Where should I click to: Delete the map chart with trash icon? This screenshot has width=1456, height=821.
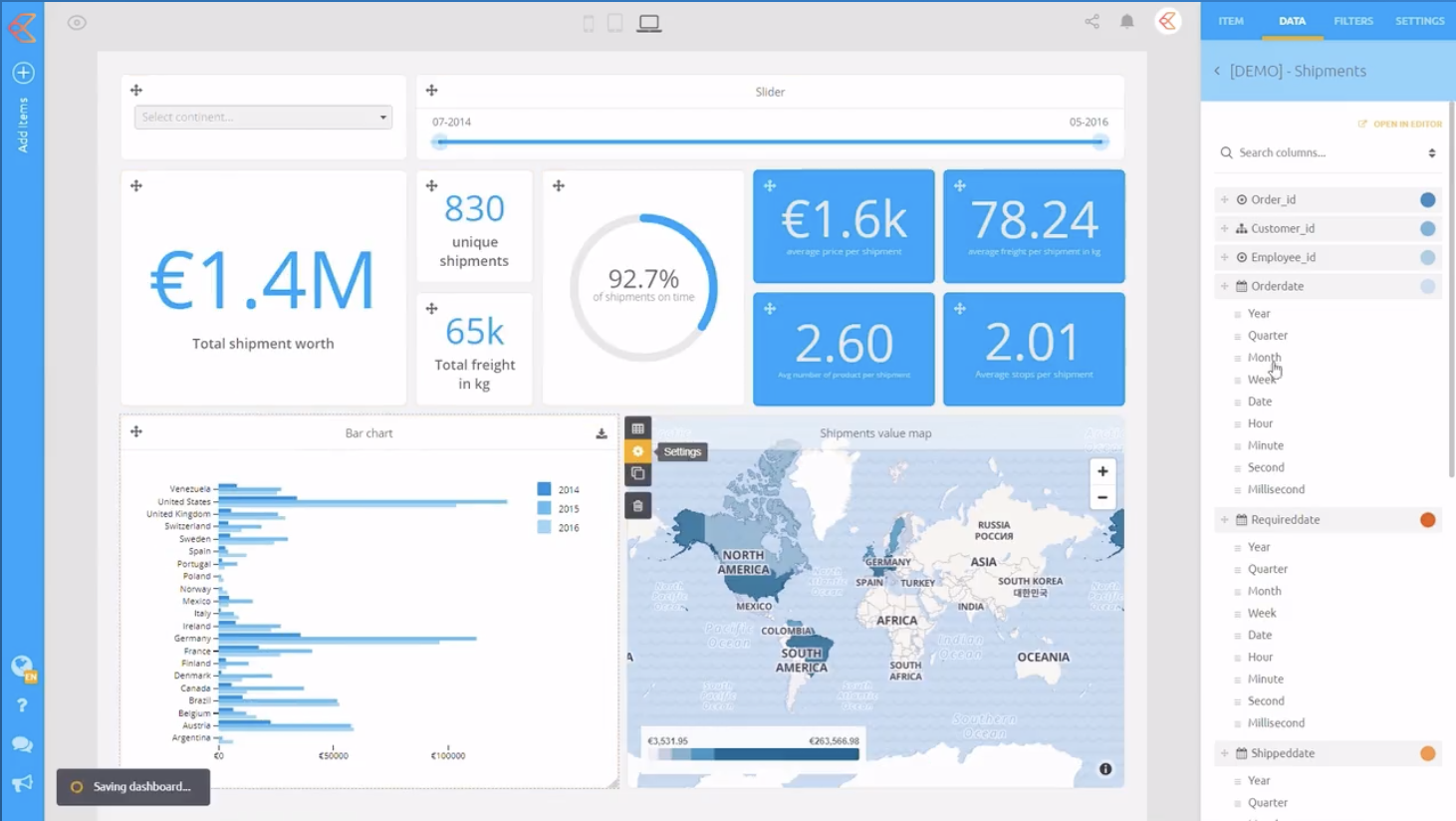[x=638, y=506]
